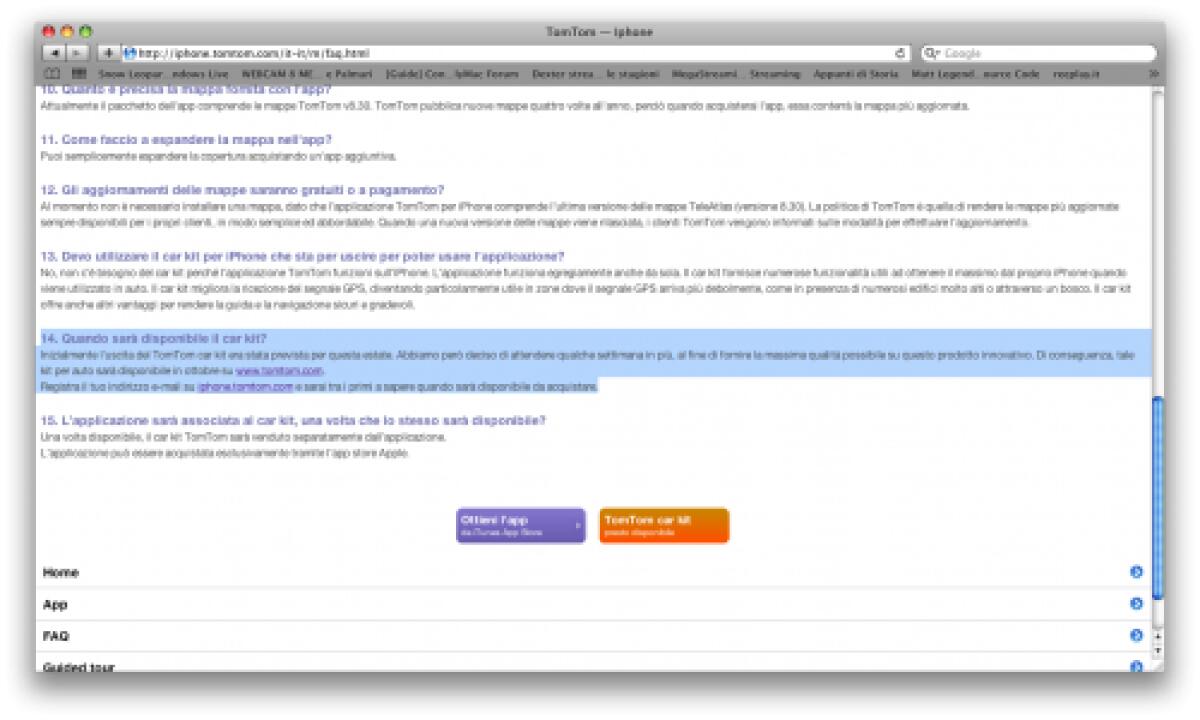Click the orange TomTom car kit button
The height and width of the screenshot is (720, 1200).
pyautogui.click(x=664, y=526)
